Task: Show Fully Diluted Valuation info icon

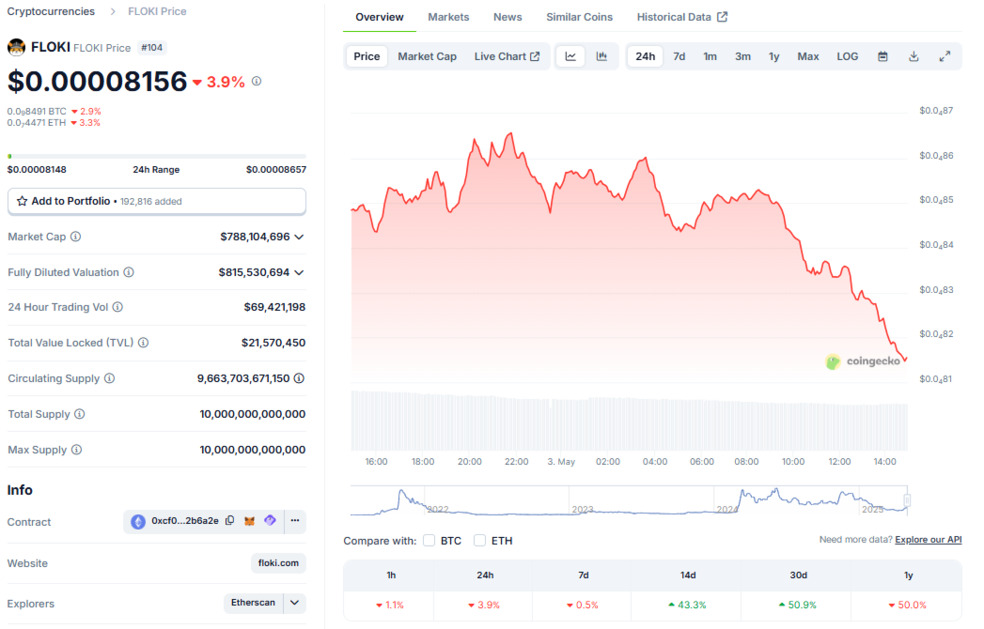Action: pyautogui.click(x=129, y=272)
